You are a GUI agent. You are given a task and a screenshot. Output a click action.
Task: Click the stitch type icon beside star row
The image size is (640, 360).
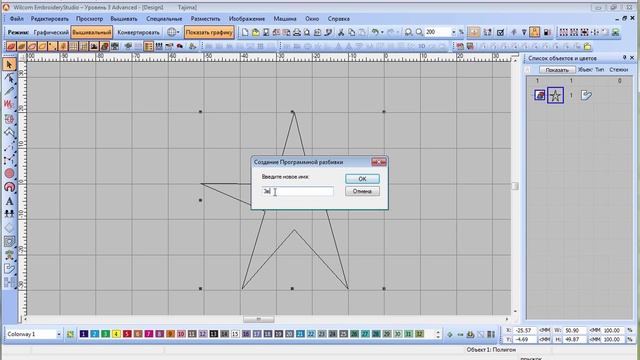(586, 96)
